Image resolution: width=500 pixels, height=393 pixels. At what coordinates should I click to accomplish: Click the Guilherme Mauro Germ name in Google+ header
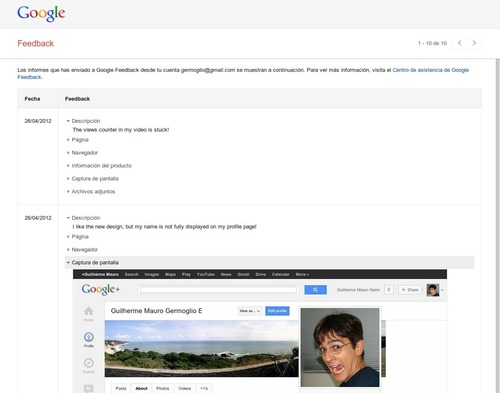click(x=358, y=290)
